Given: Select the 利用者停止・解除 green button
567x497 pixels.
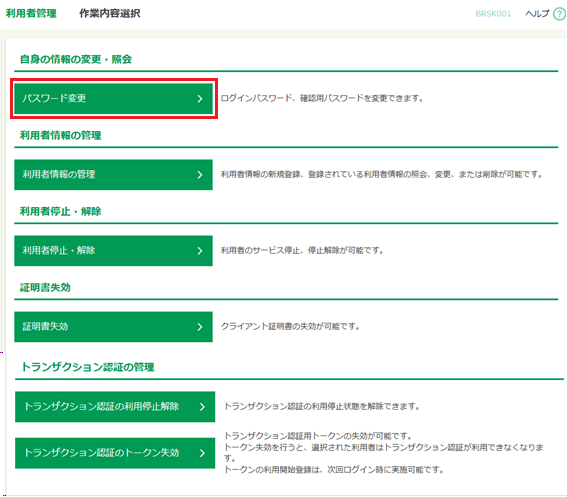Looking at the screenshot, I should (114, 251).
